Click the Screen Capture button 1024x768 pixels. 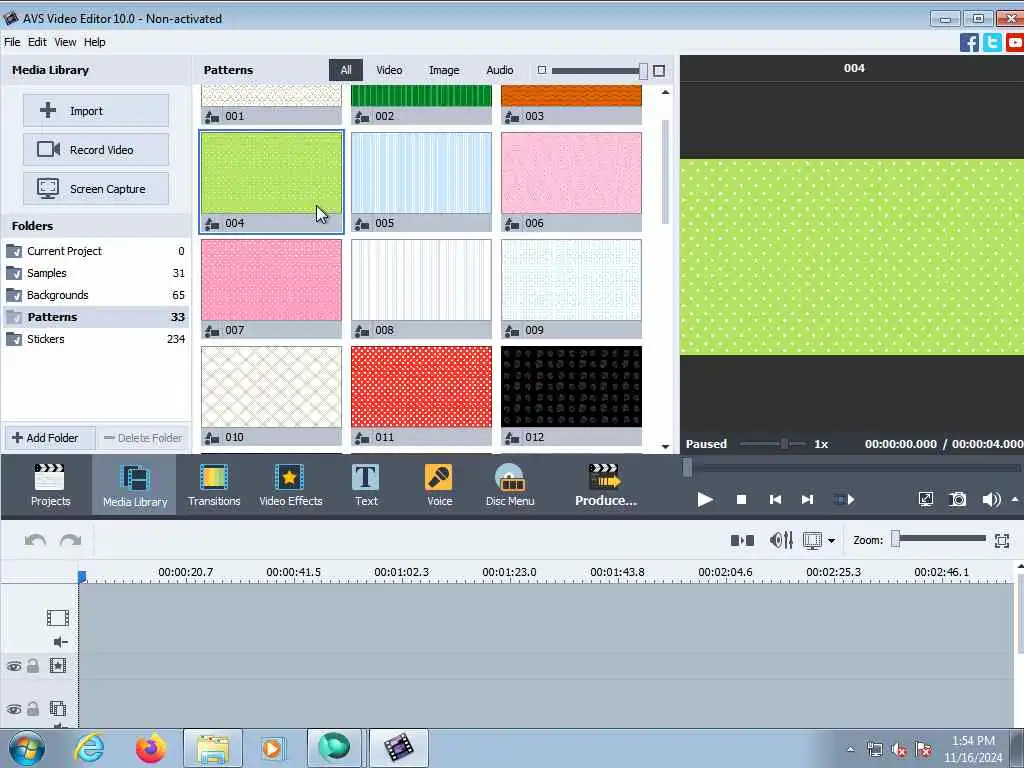pyautogui.click(x=96, y=189)
